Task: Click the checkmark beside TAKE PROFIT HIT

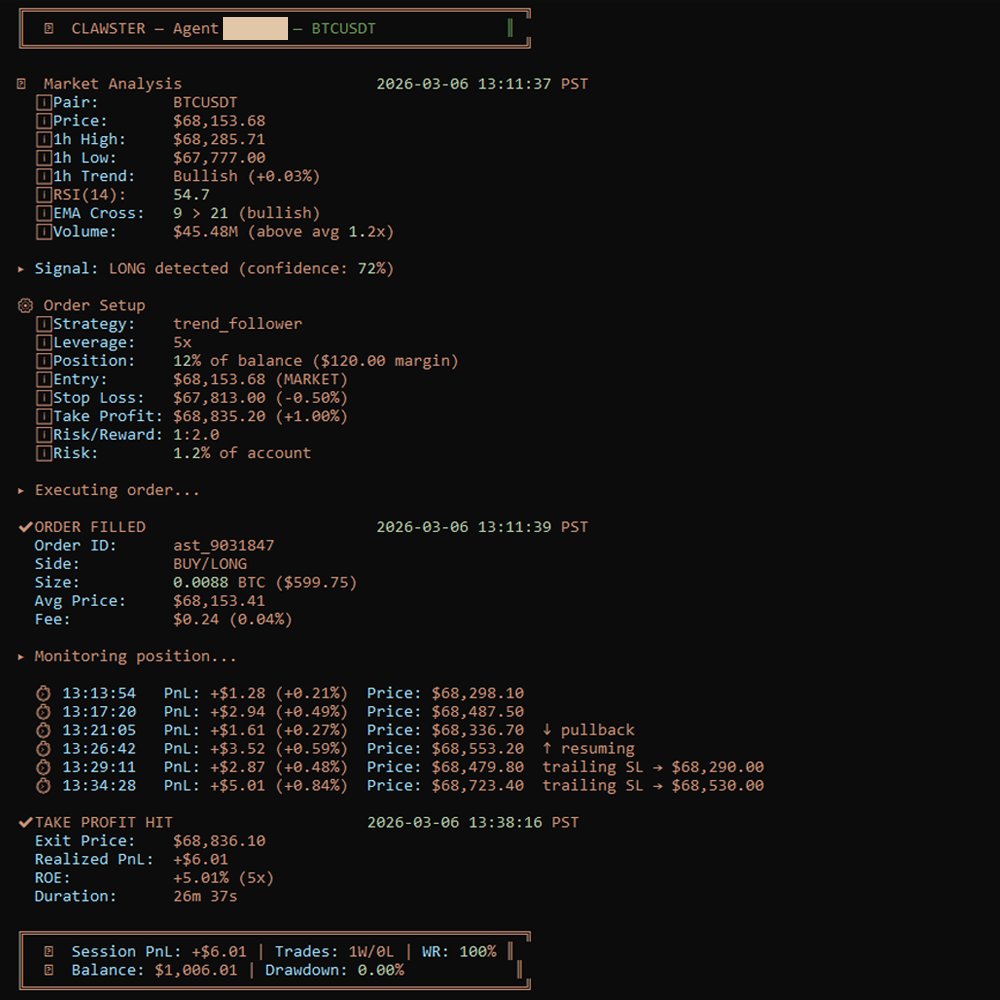Action: click(x=26, y=822)
